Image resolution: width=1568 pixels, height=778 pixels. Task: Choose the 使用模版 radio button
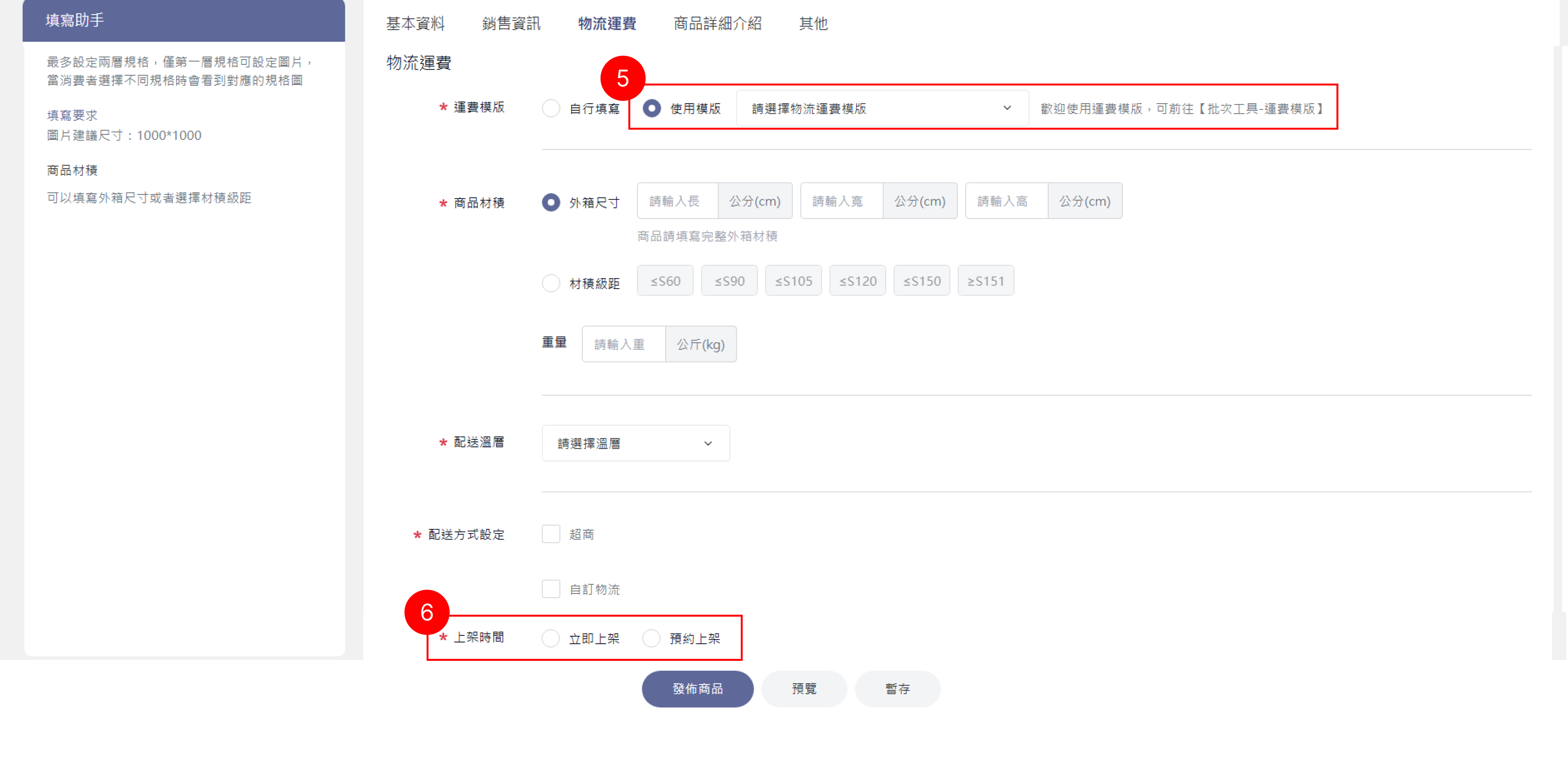tap(651, 108)
